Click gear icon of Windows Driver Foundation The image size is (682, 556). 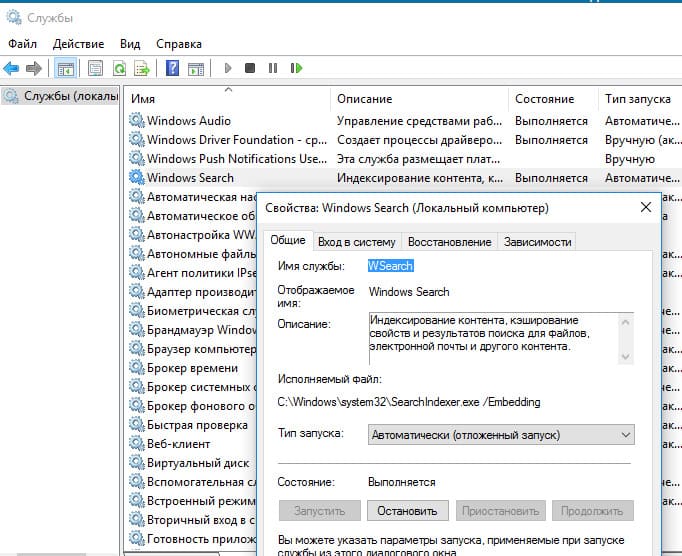coord(137,139)
